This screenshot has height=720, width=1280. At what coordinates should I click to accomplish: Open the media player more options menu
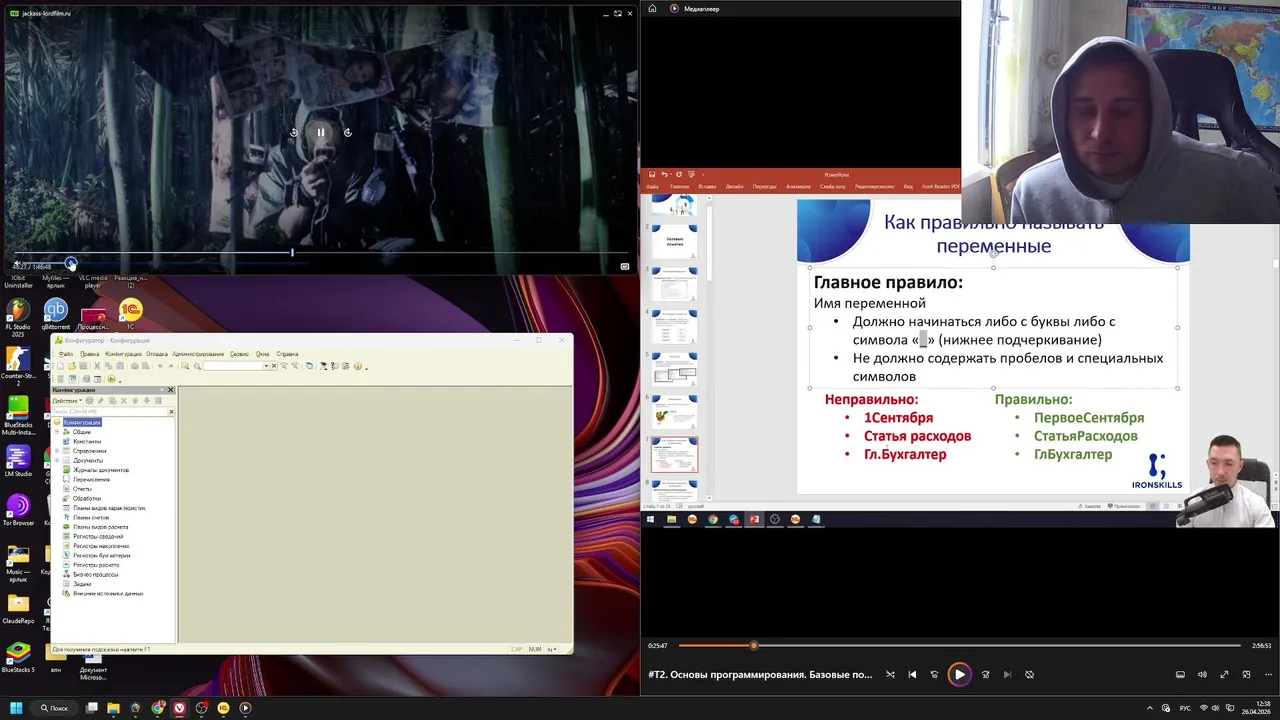1268,674
